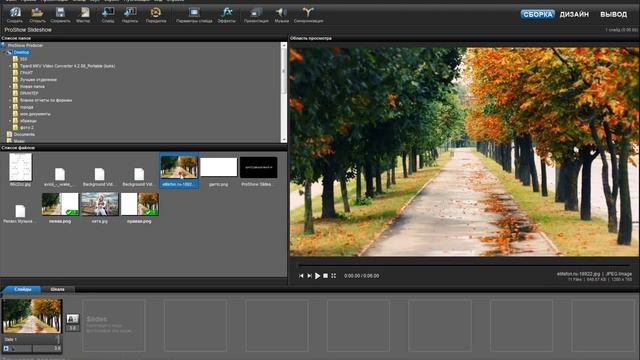Open the Лучшее отделение folder
640x360 pixels.
(x=38, y=80)
